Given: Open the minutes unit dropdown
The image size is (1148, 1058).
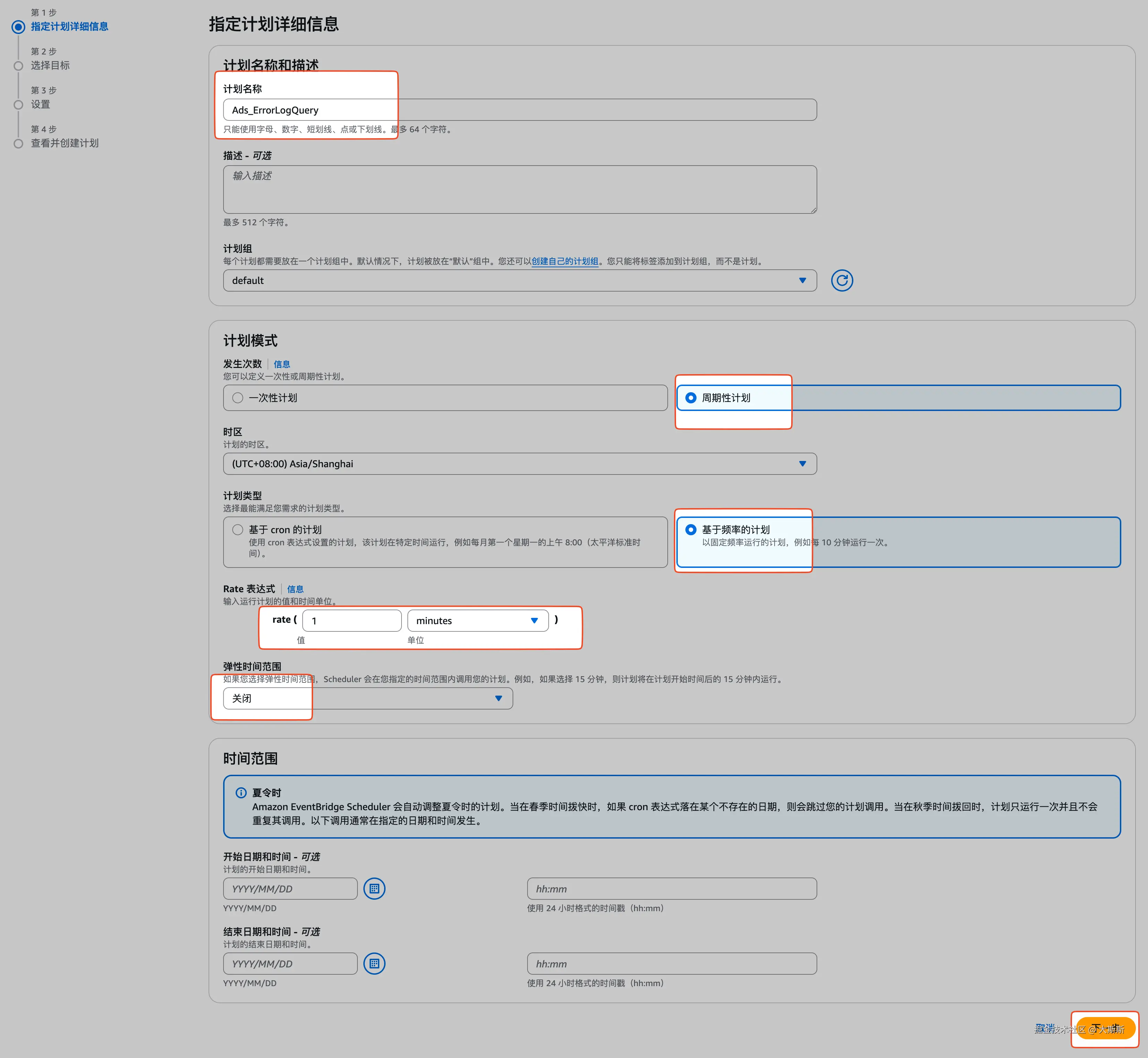Looking at the screenshot, I should (477, 621).
